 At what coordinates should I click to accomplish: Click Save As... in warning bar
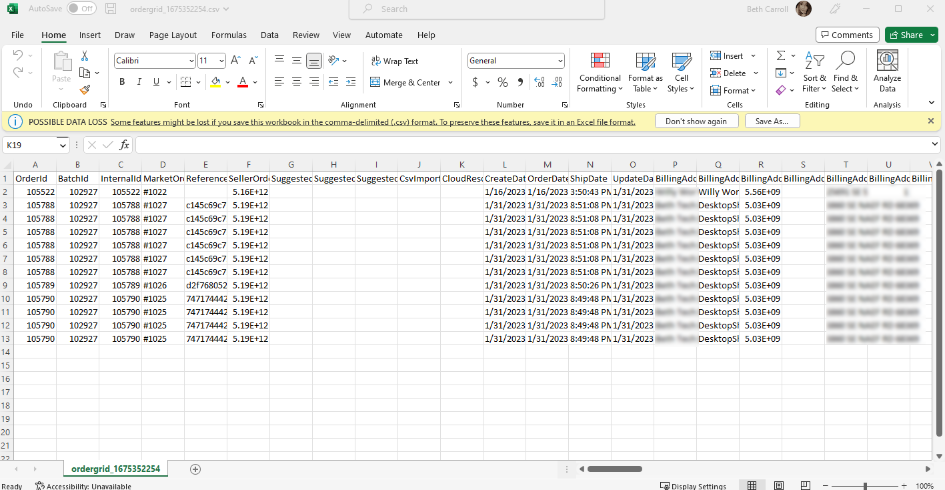point(772,121)
